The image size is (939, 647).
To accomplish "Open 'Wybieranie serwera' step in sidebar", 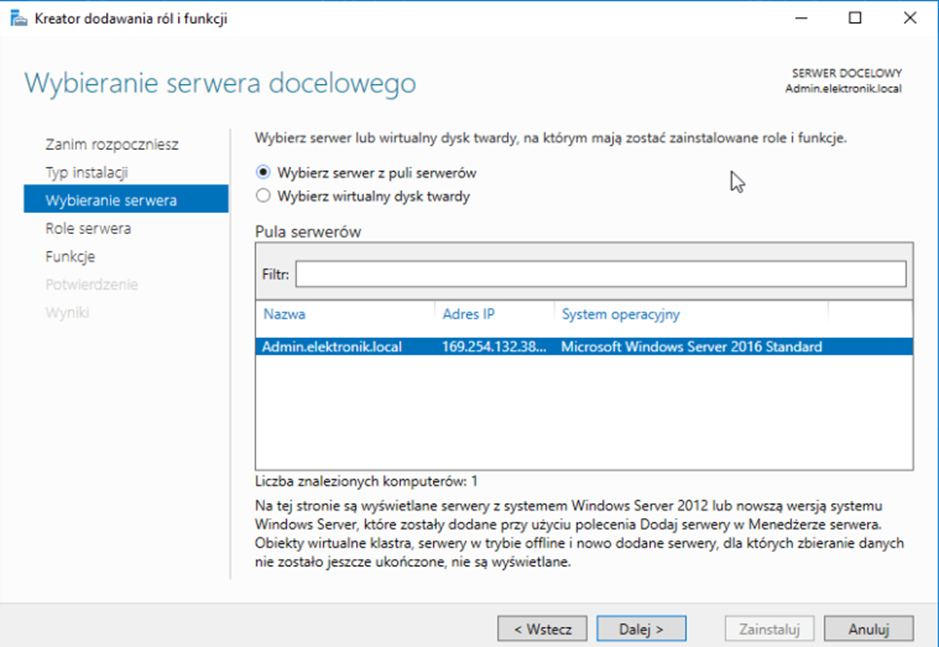I will pos(111,200).
